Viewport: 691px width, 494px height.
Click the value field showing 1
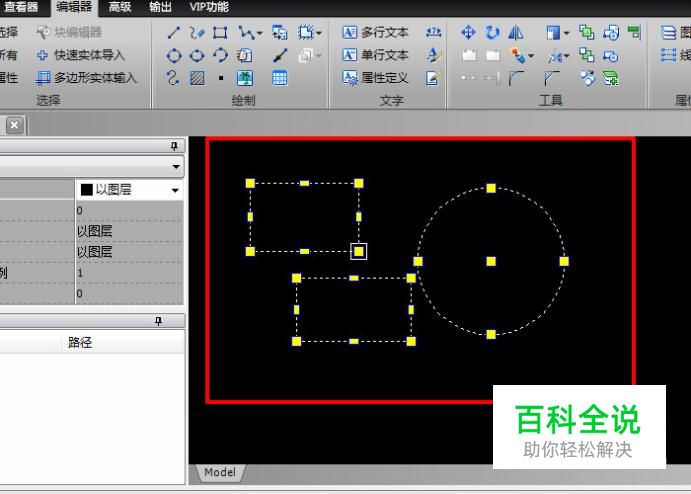129,273
